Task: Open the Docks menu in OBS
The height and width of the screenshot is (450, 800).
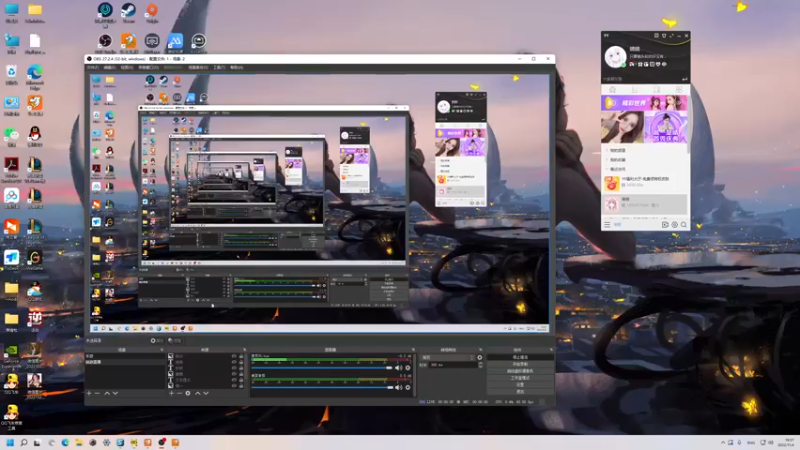Action: point(148,67)
